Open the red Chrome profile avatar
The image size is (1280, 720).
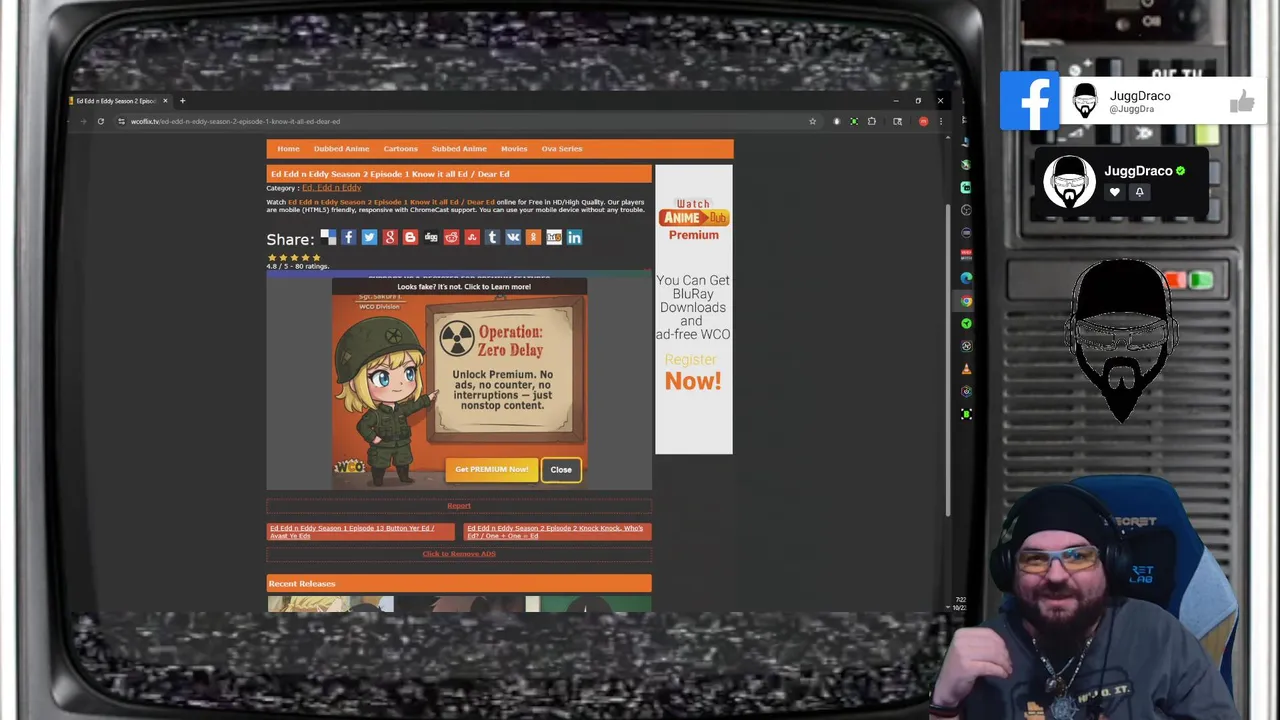(923, 121)
